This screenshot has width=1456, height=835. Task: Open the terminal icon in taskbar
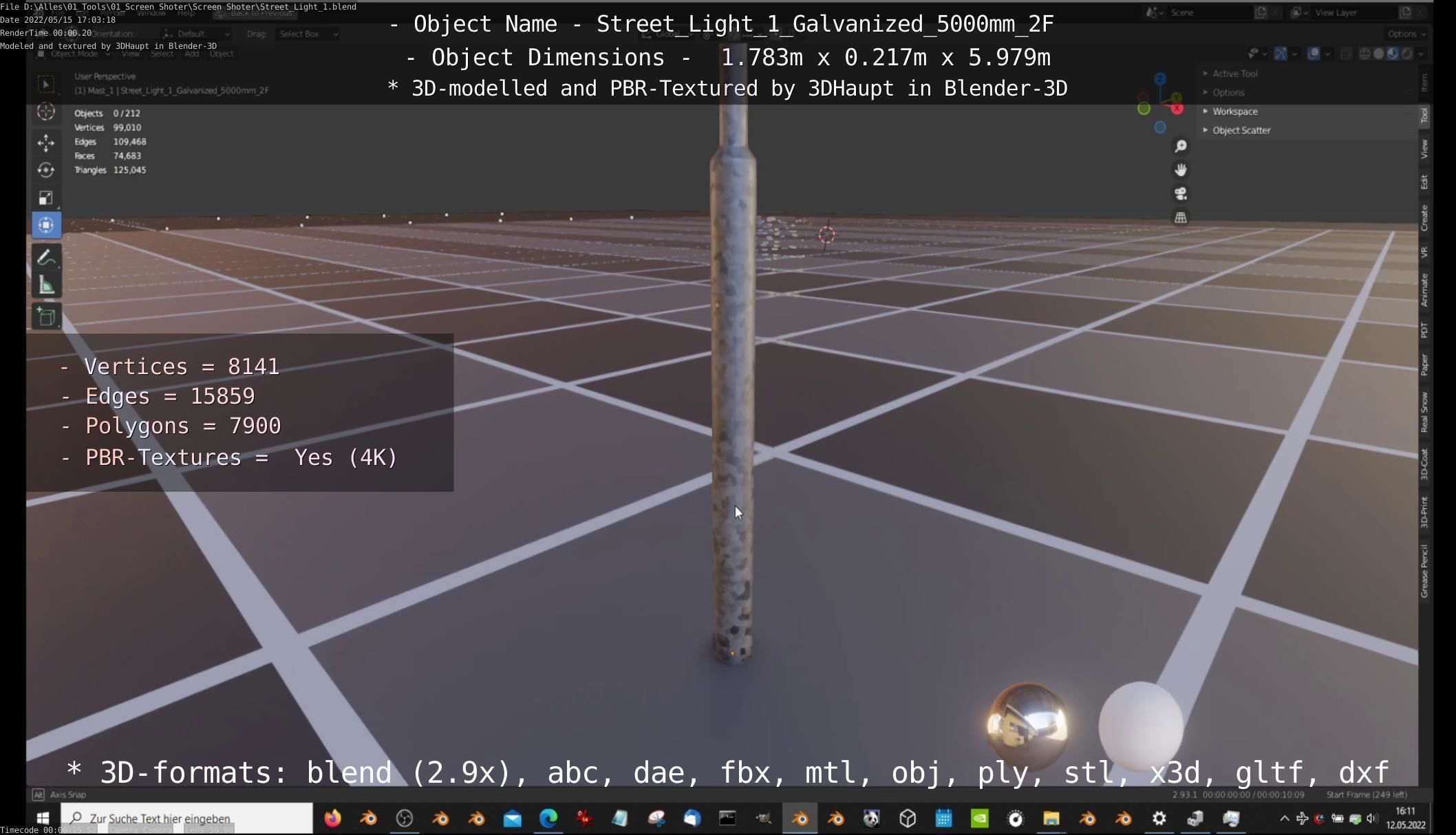click(727, 818)
